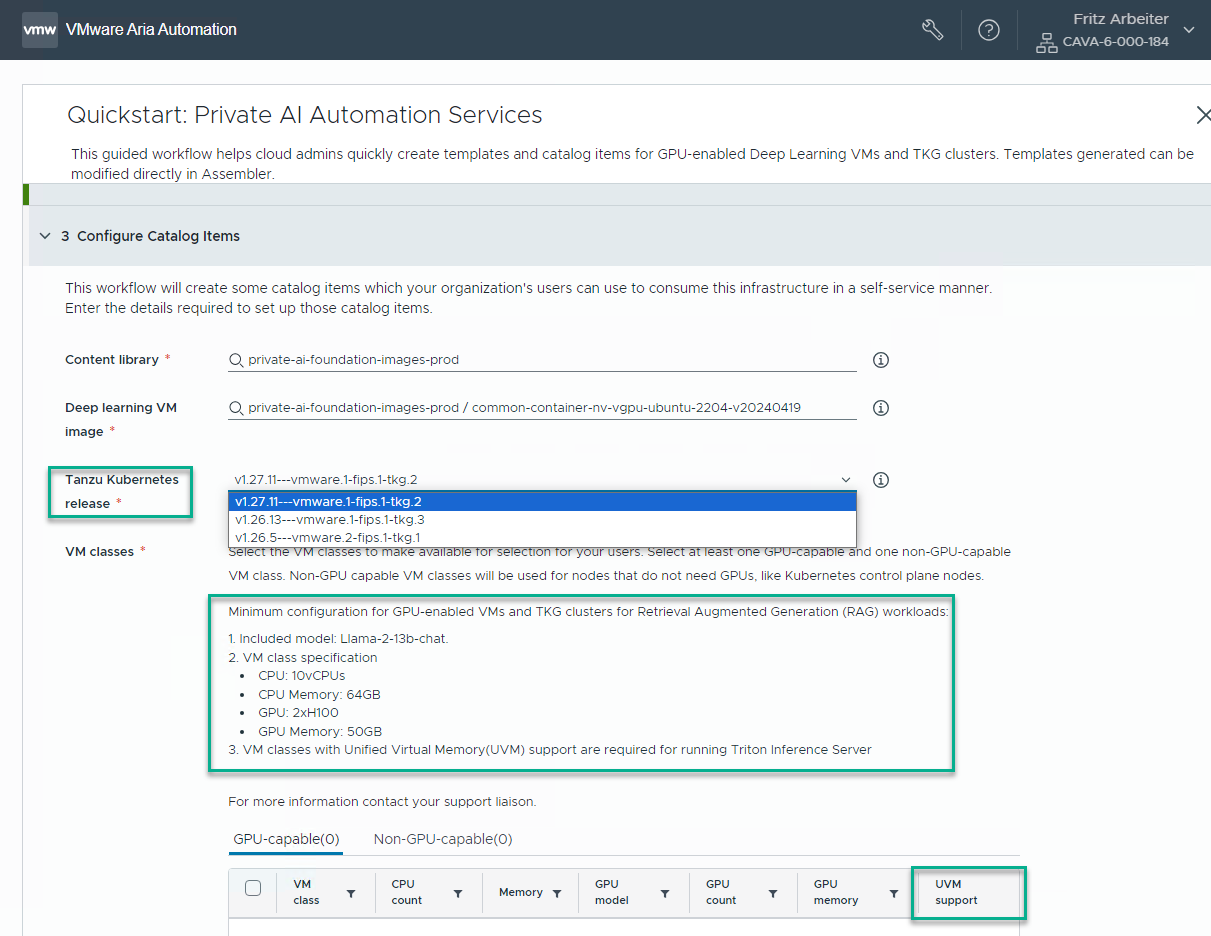Click the vmw logo icon
The image size is (1211, 936).
pyautogui.click(x=39, y=29)
